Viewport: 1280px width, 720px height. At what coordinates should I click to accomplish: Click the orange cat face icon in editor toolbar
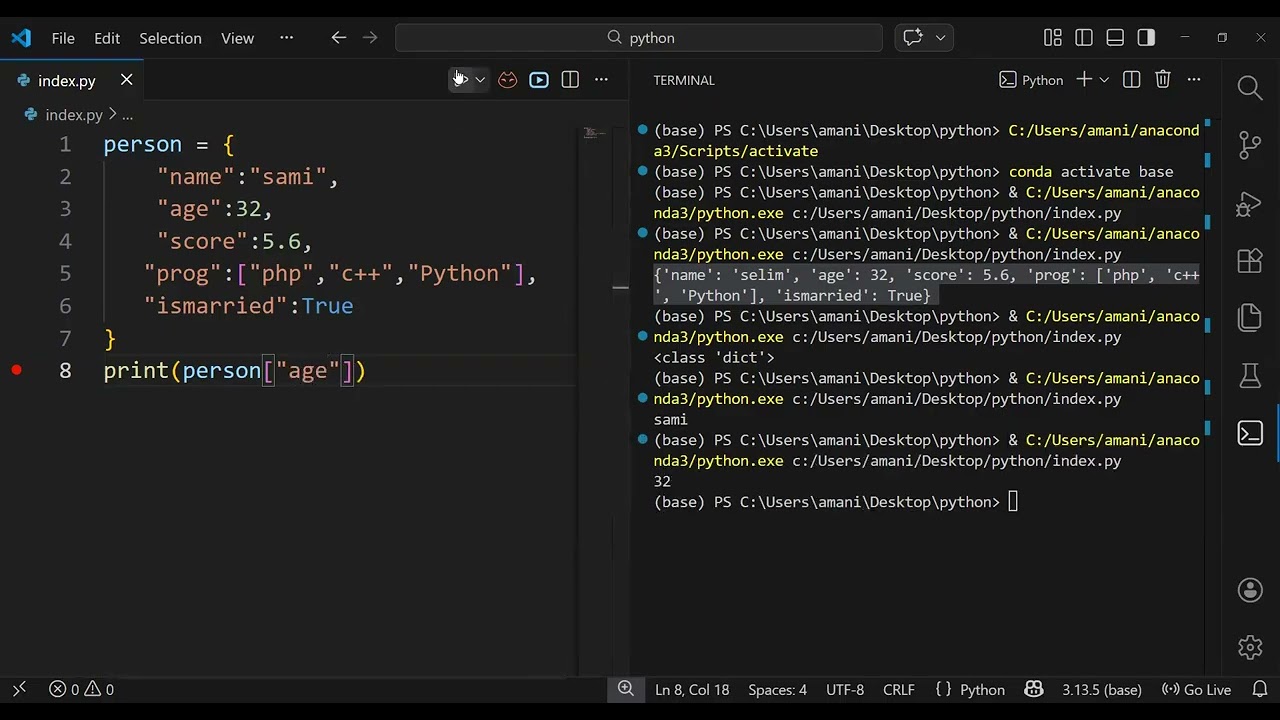tap(508, 80)
